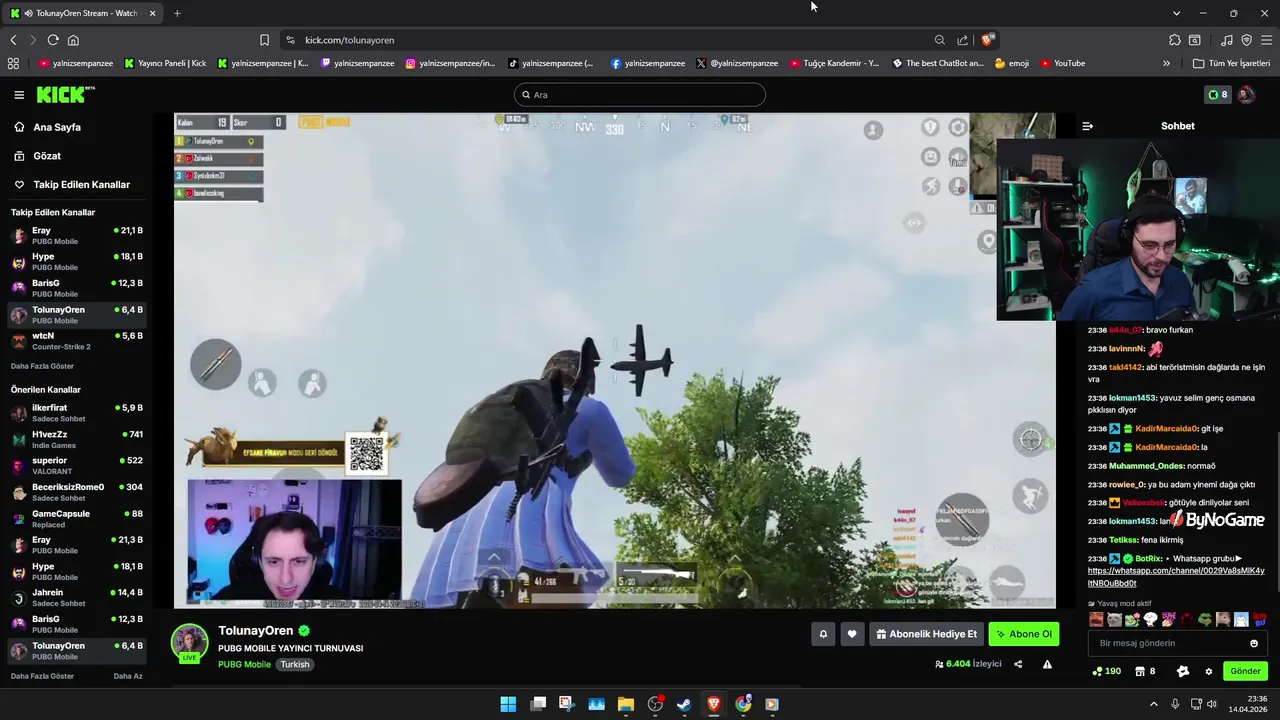Screen dimensions: 1280x720
Task: Open browser extensions puzzle icon
Action: click(1174, 40)
